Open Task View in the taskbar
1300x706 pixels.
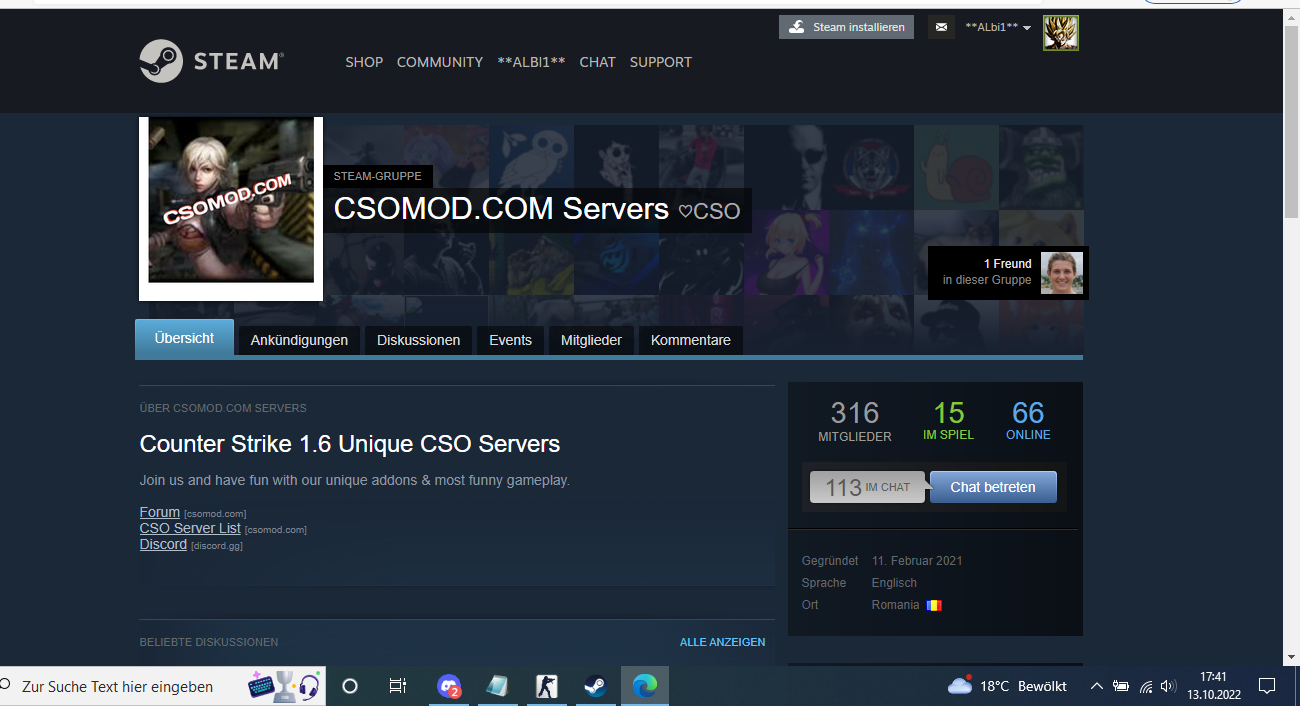pyautogui.click(x=397, y=686)
